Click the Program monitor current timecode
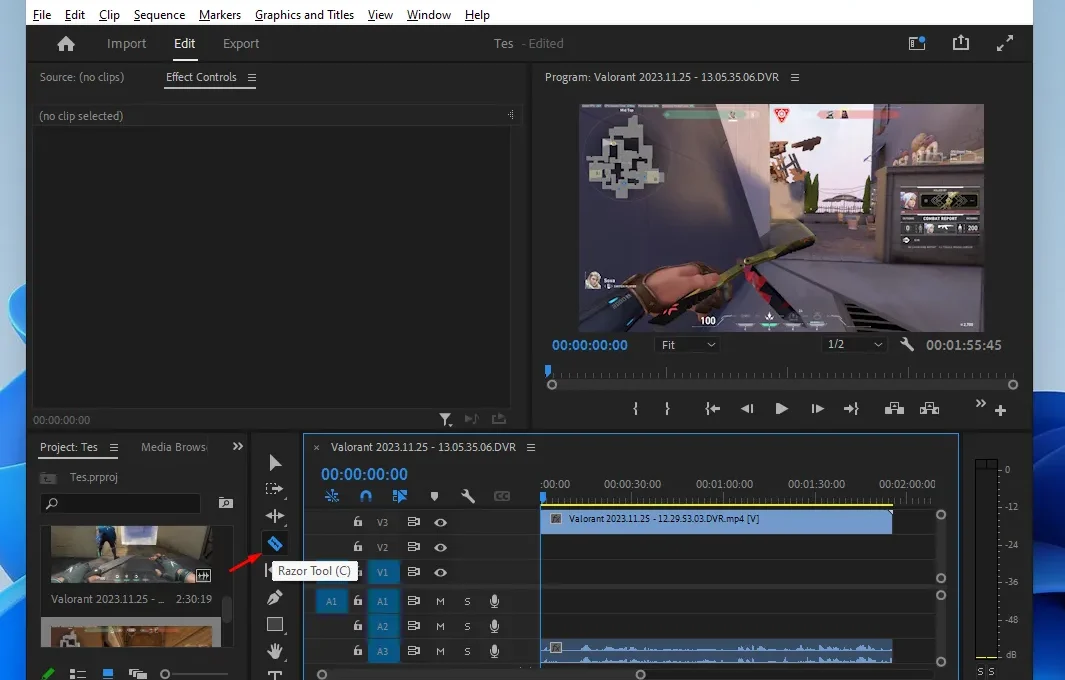1065x680 pixels. point(590,345)
